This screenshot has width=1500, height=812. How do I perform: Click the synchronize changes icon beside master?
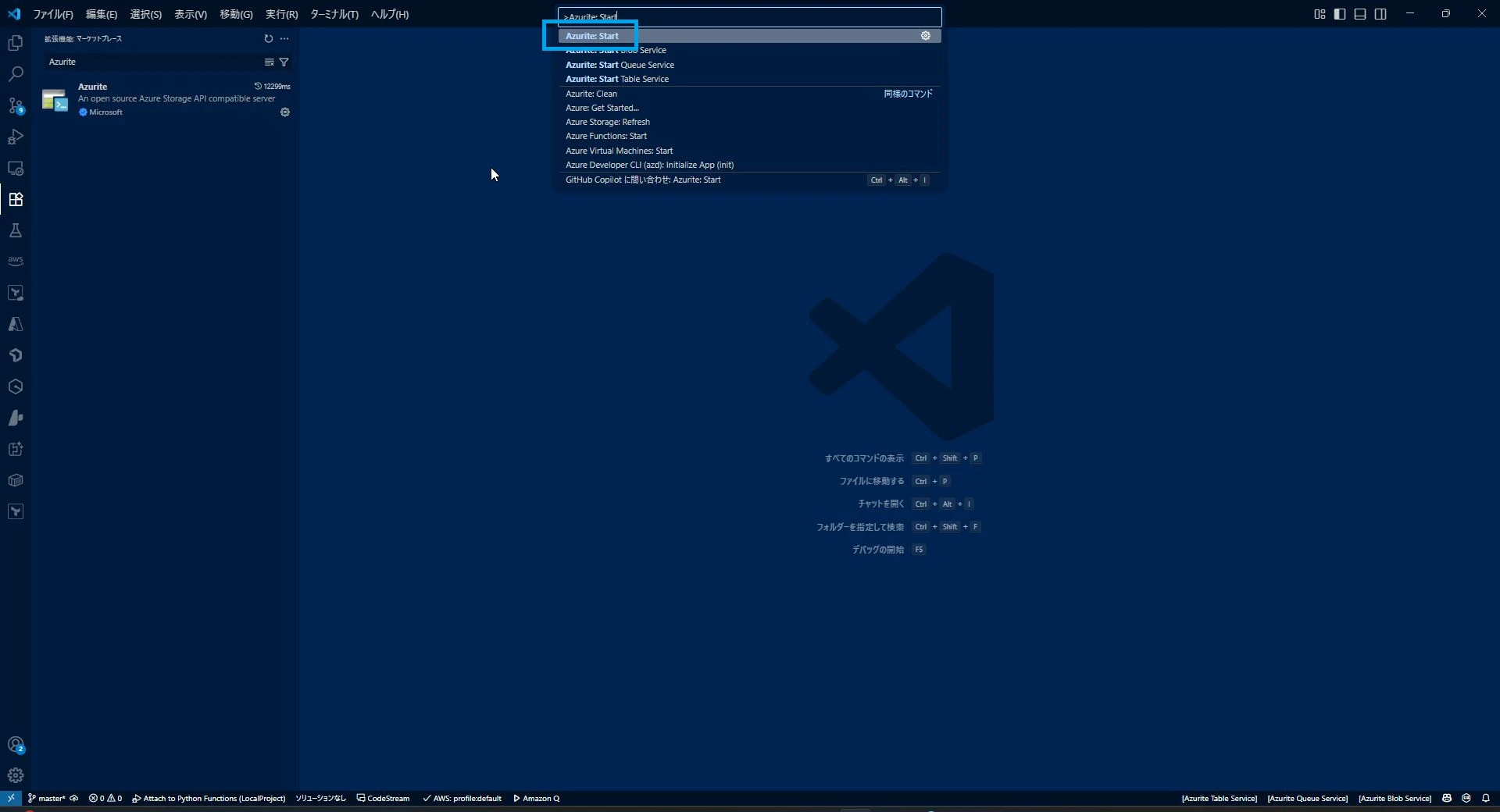[x=74, y=798]
